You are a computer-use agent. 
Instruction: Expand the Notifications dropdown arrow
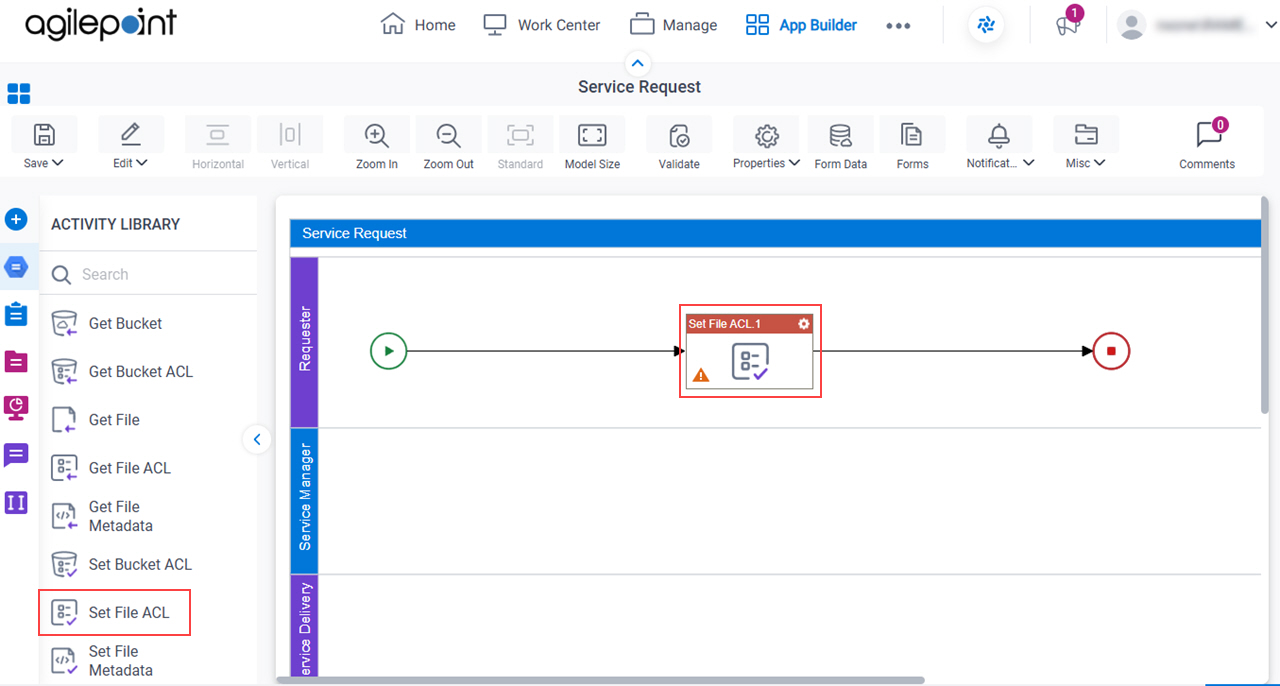click(x=1028, y=163)
